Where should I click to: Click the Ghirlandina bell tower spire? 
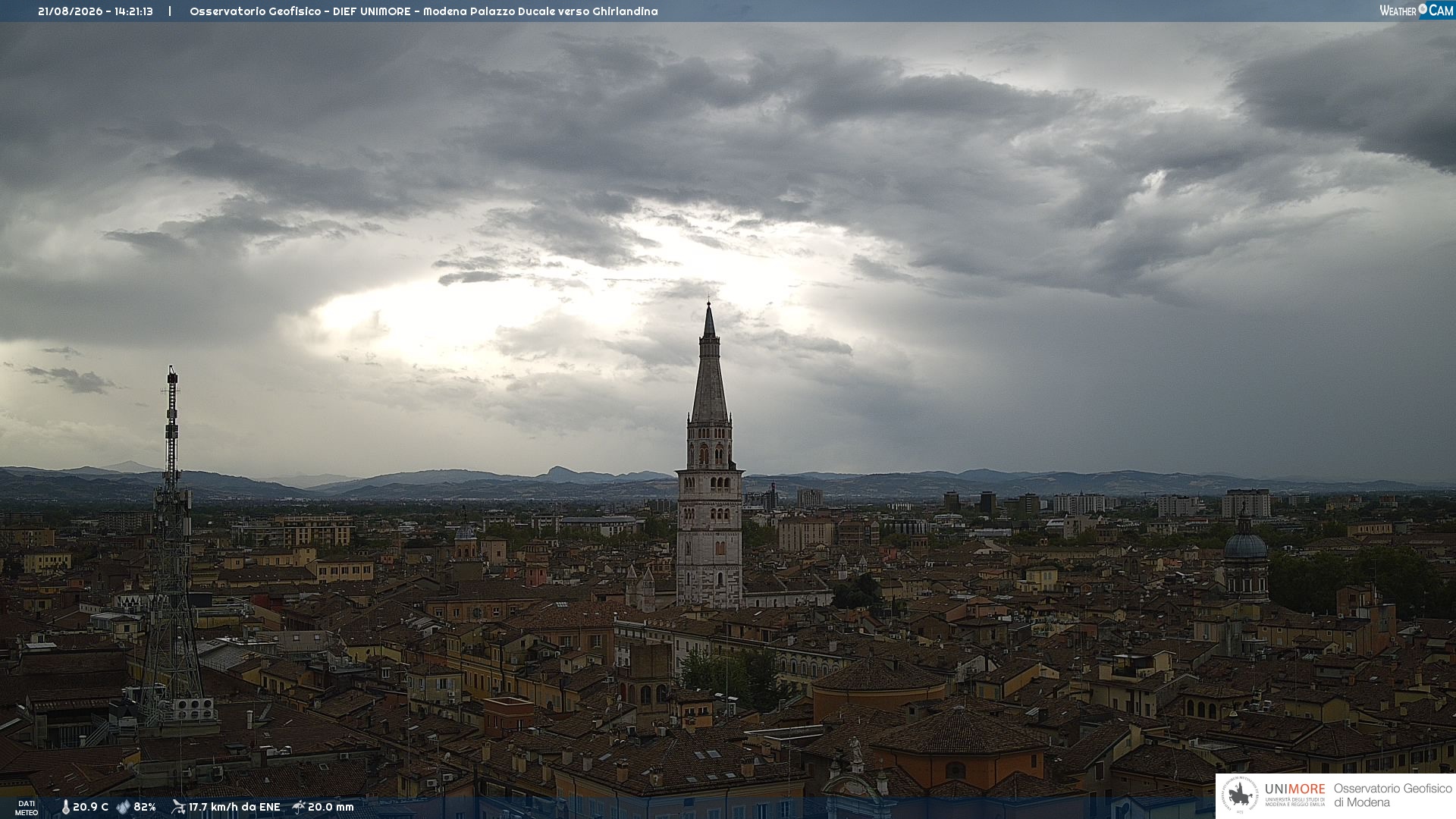[709, 362]
